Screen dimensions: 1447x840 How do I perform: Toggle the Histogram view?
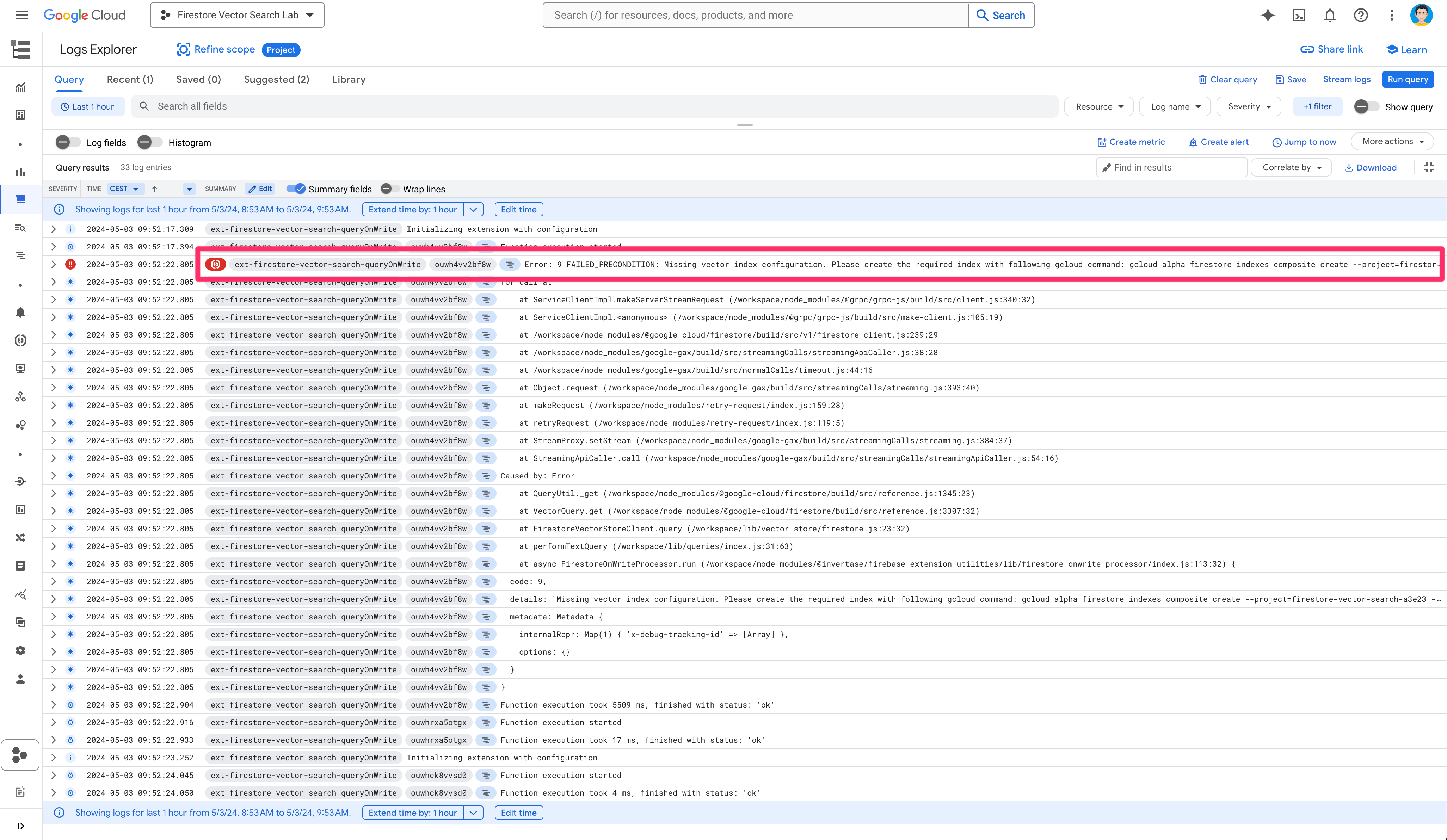(150, 142)
